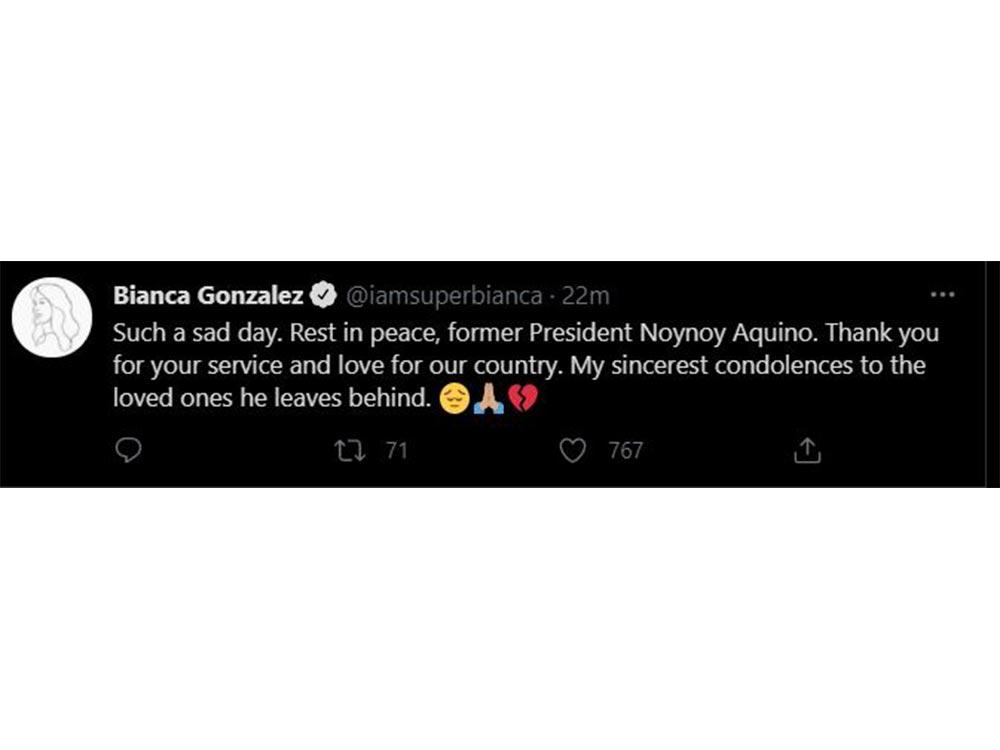View the 767 likes count
This screenshot has width=1000, height=750.
(x=626, y=451)
